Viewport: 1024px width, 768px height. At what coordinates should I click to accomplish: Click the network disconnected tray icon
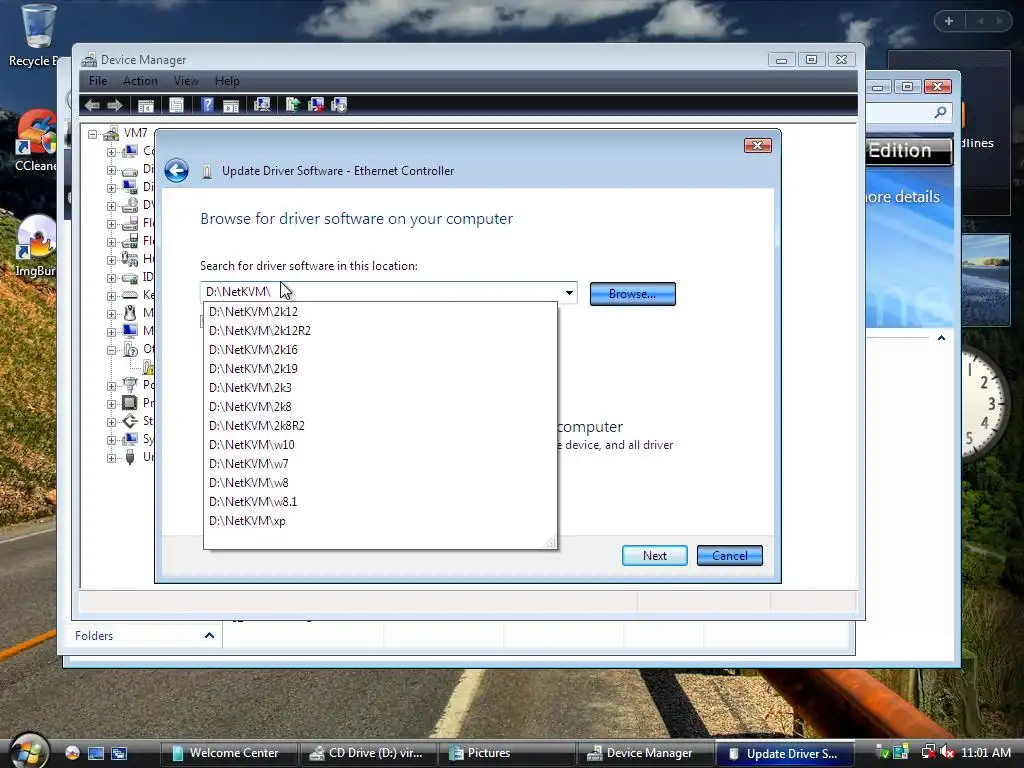click(928, 753)
